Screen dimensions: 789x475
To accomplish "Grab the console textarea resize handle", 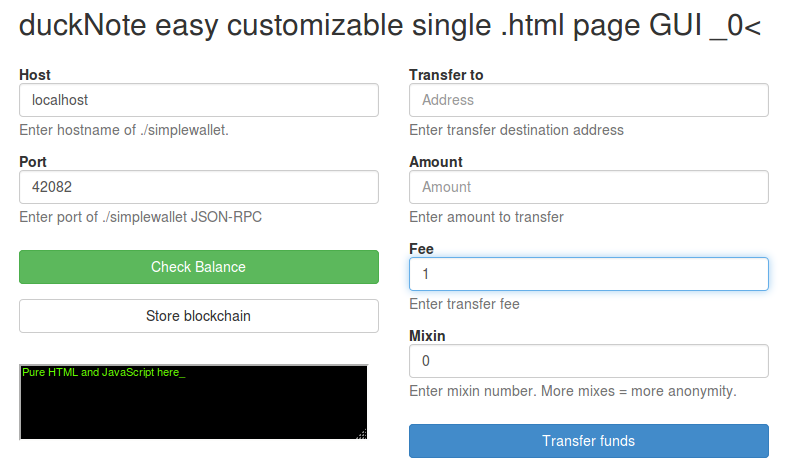I will point(362,434).
